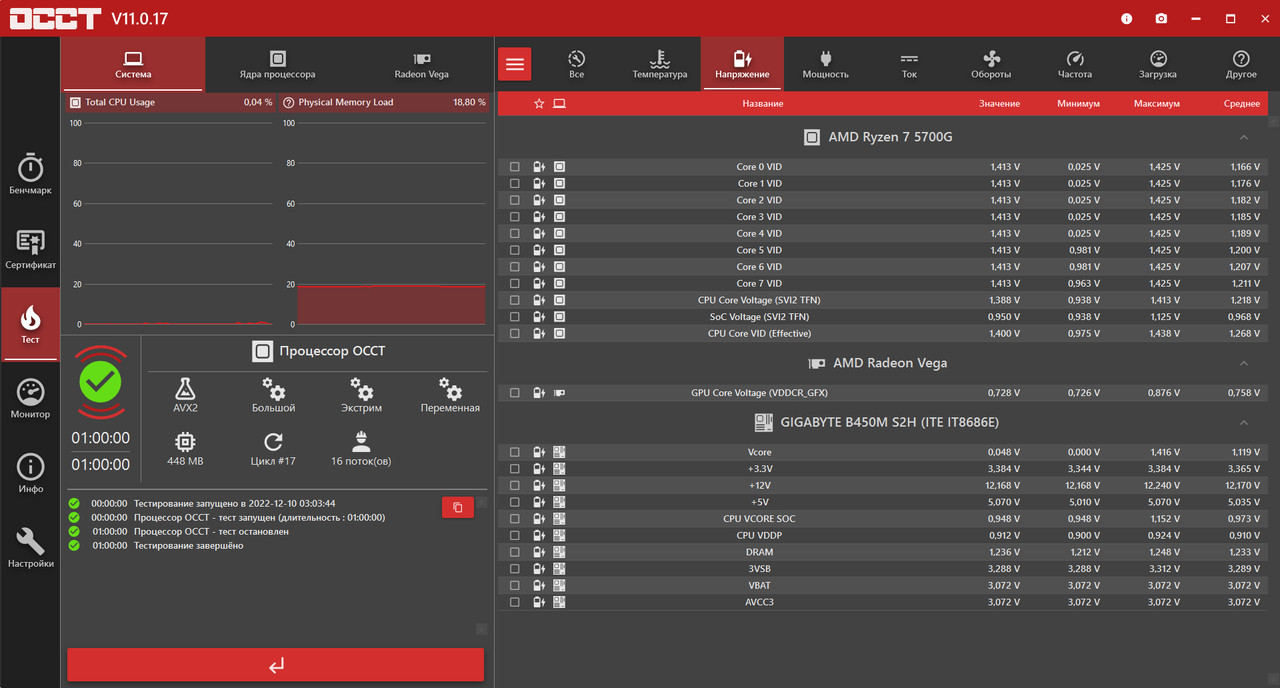The width and height of the screenshot is (1280, 688).
Task: Switch to the Radeon Vega tab
Action: (x=422, y=65)
